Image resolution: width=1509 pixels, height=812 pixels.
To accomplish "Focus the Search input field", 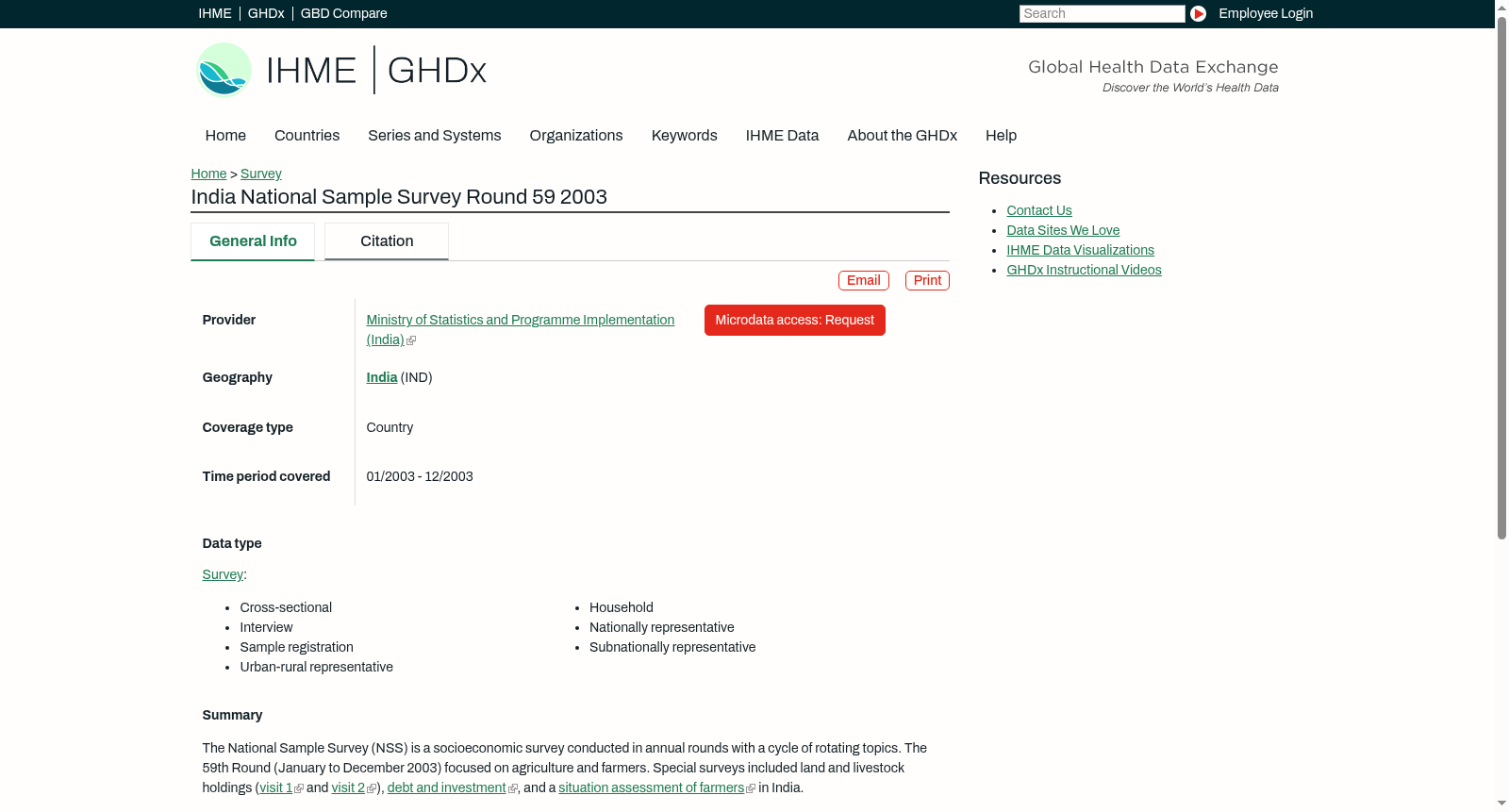I will 1102,13.
